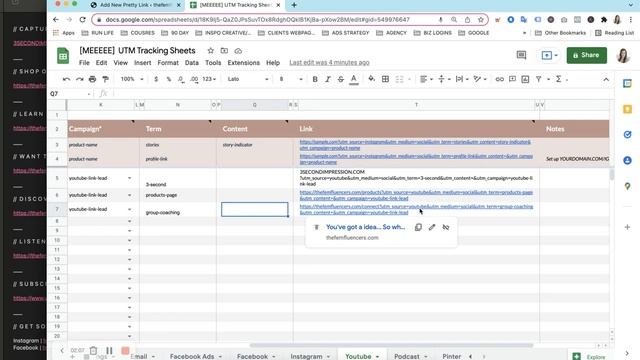Print the spreadsheet

[93, 79]
